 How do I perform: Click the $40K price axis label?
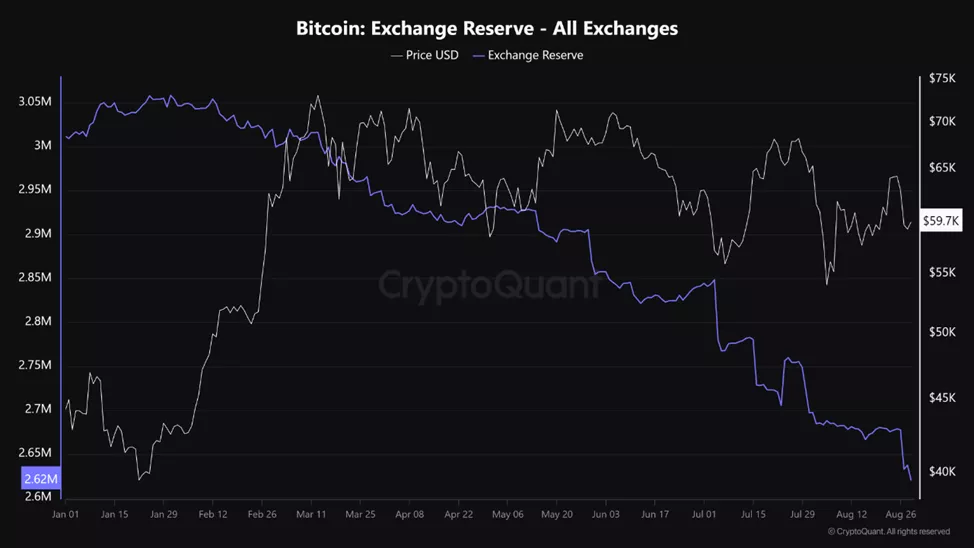pos(942,471)
